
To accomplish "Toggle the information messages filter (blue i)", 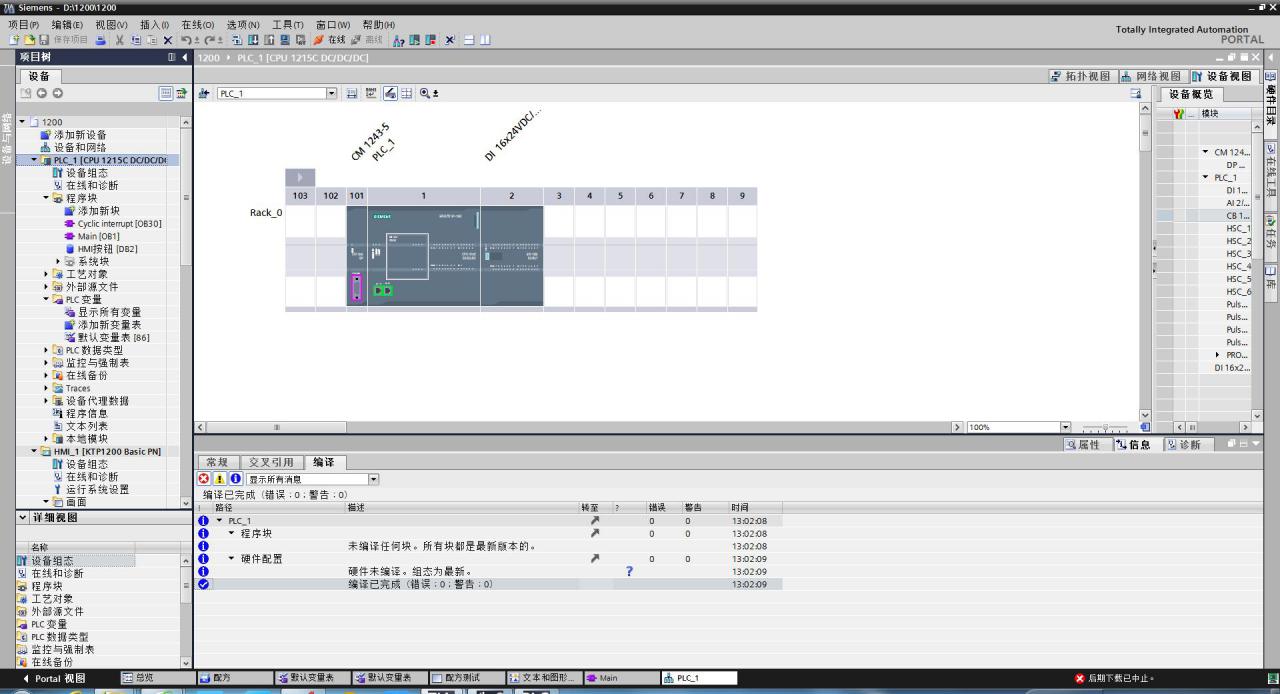I will point(236,479).
